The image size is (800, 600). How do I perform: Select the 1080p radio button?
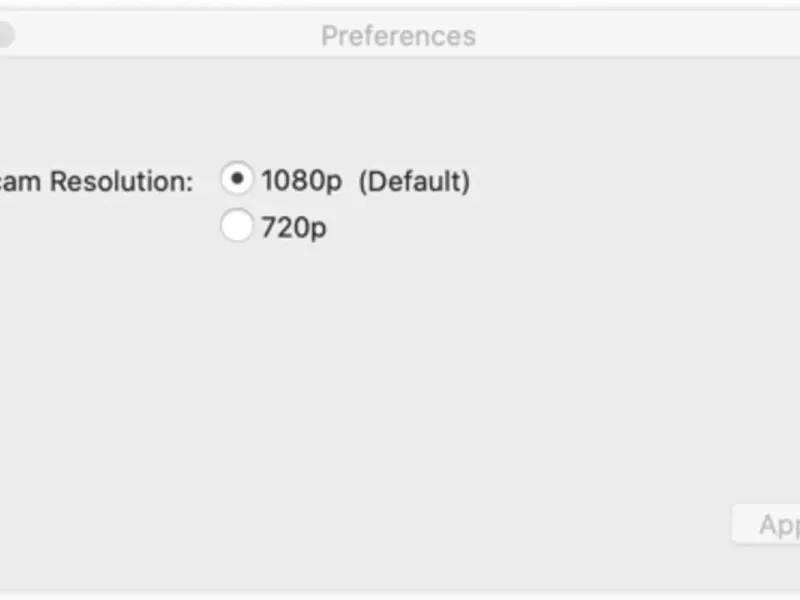(237, 179)
